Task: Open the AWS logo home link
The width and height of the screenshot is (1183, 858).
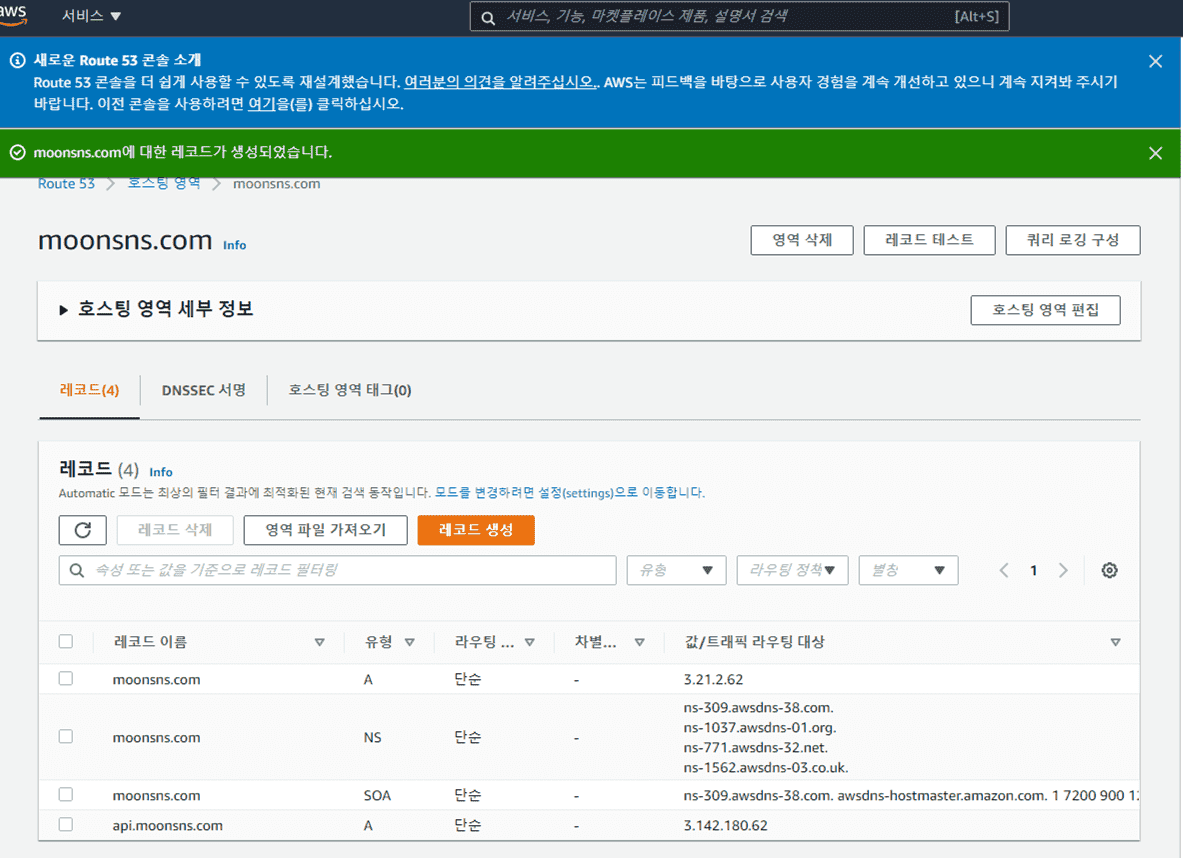Action: tap(13, 14)
